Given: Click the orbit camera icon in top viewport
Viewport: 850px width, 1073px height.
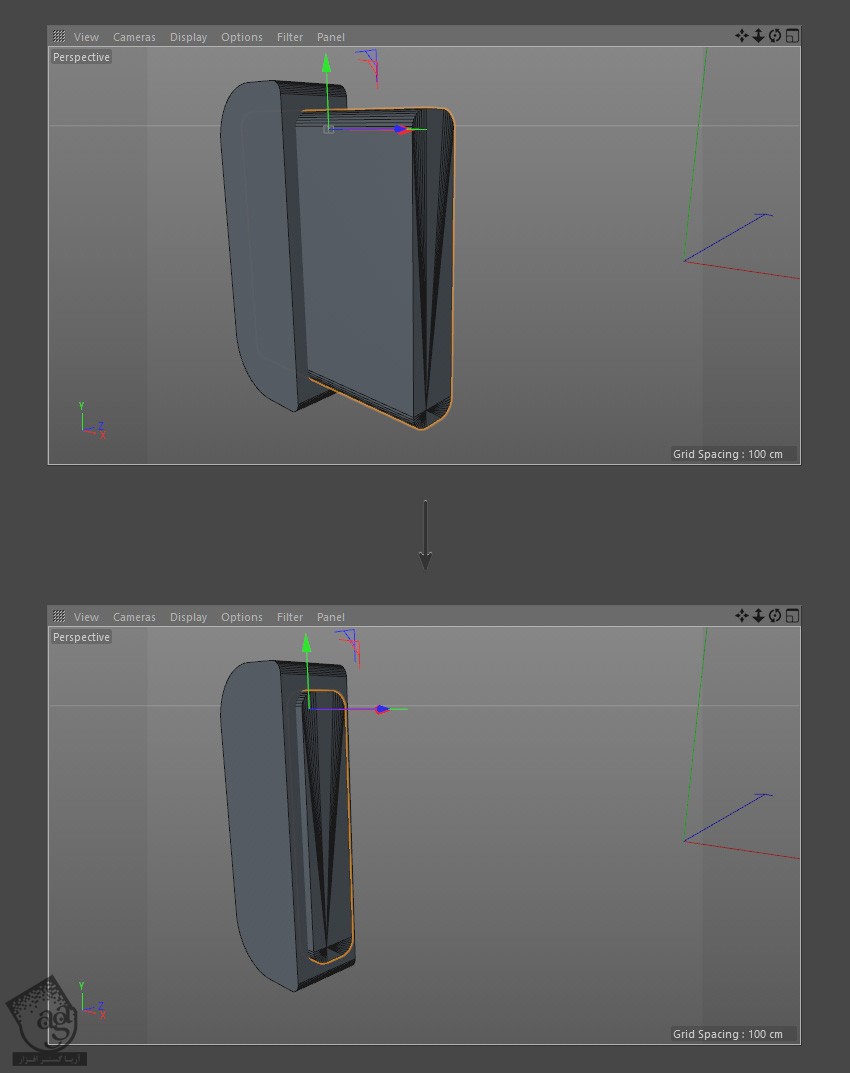Looking at the screenshot, I should coord(775,36).
